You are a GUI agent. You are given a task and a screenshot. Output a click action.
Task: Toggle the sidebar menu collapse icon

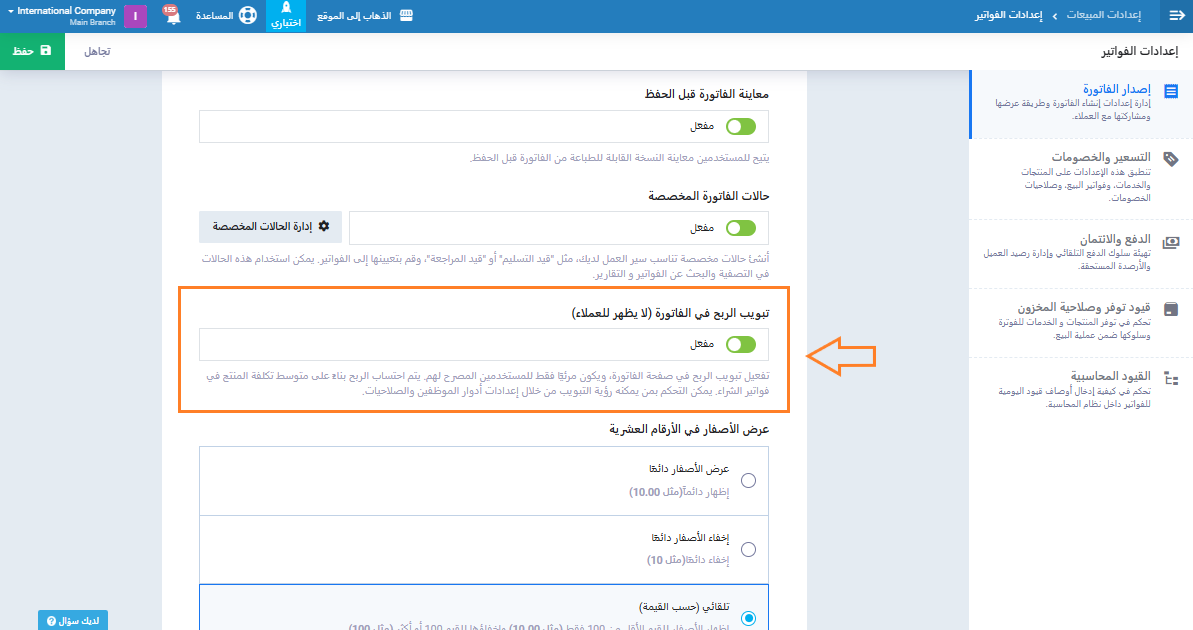pyautogui.click(x=1176, y=16)
